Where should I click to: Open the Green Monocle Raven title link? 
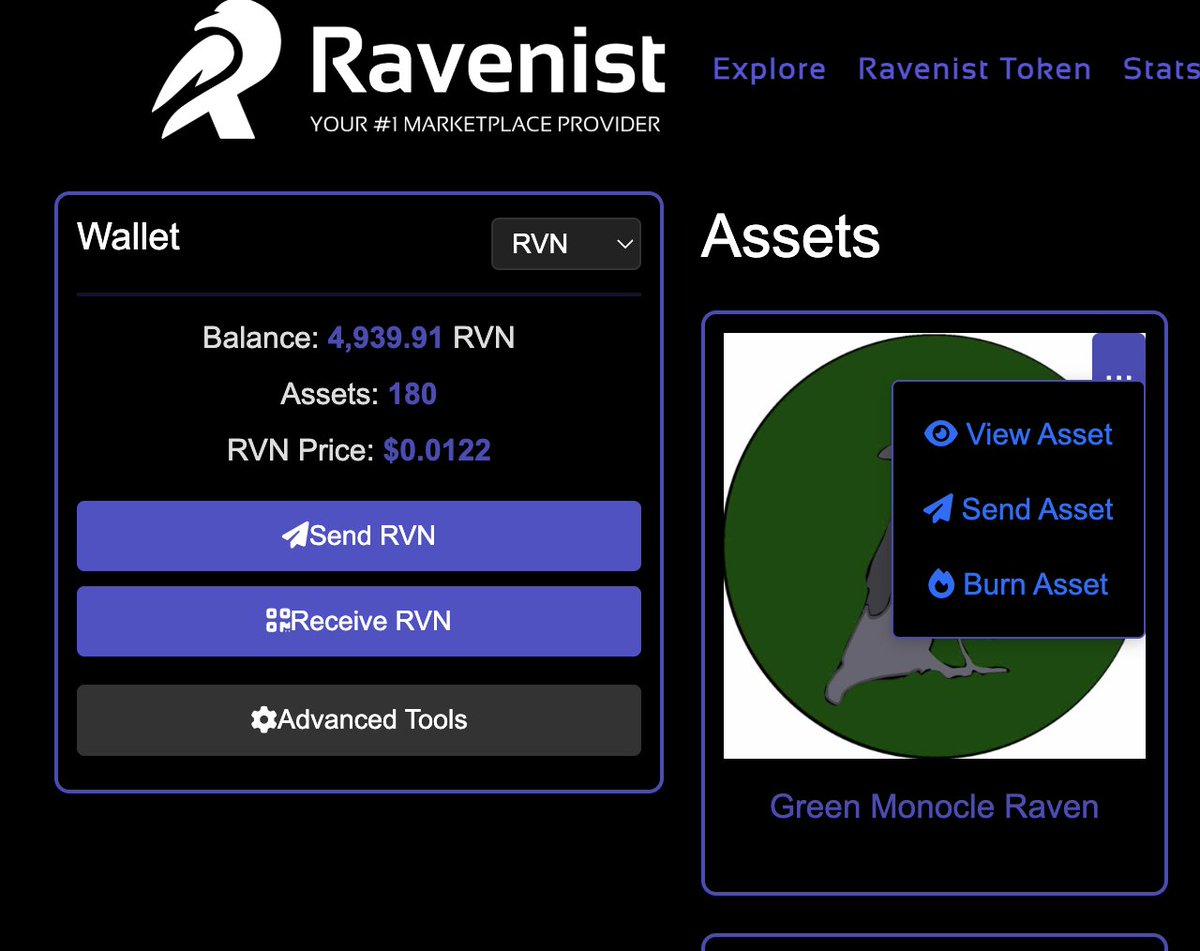tap(934, 807)
